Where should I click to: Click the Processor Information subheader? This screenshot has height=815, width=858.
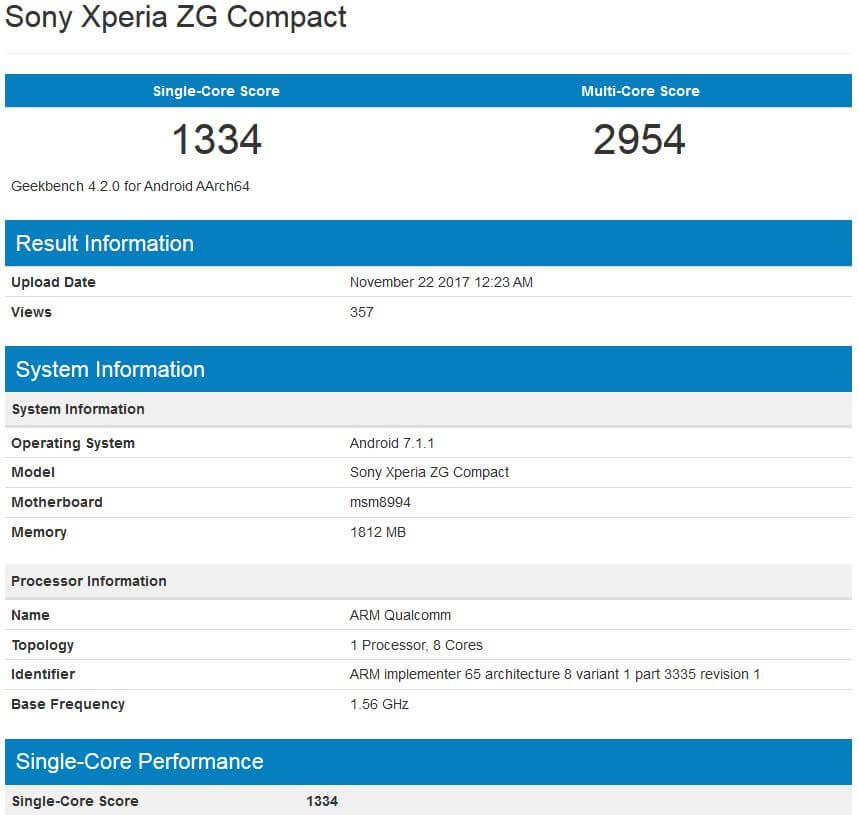[x=428, y=581]
